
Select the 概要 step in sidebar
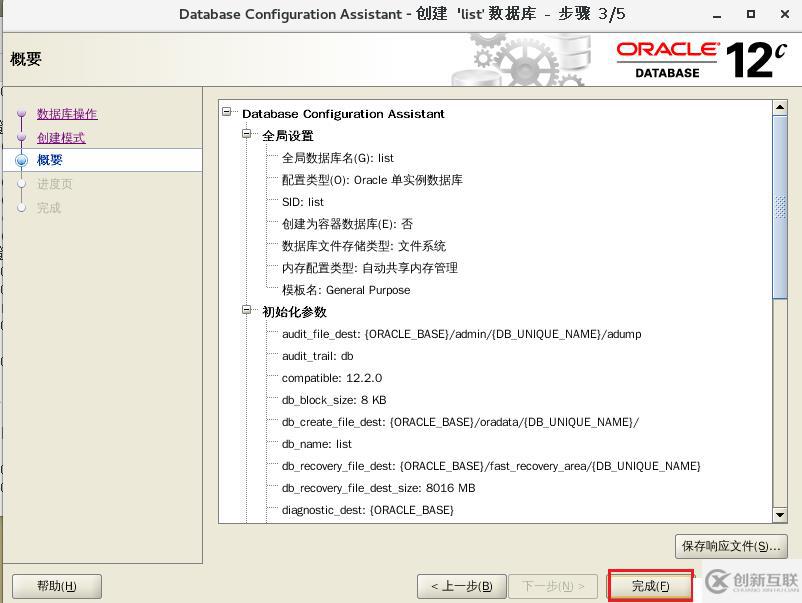click(x=50, y=160)
